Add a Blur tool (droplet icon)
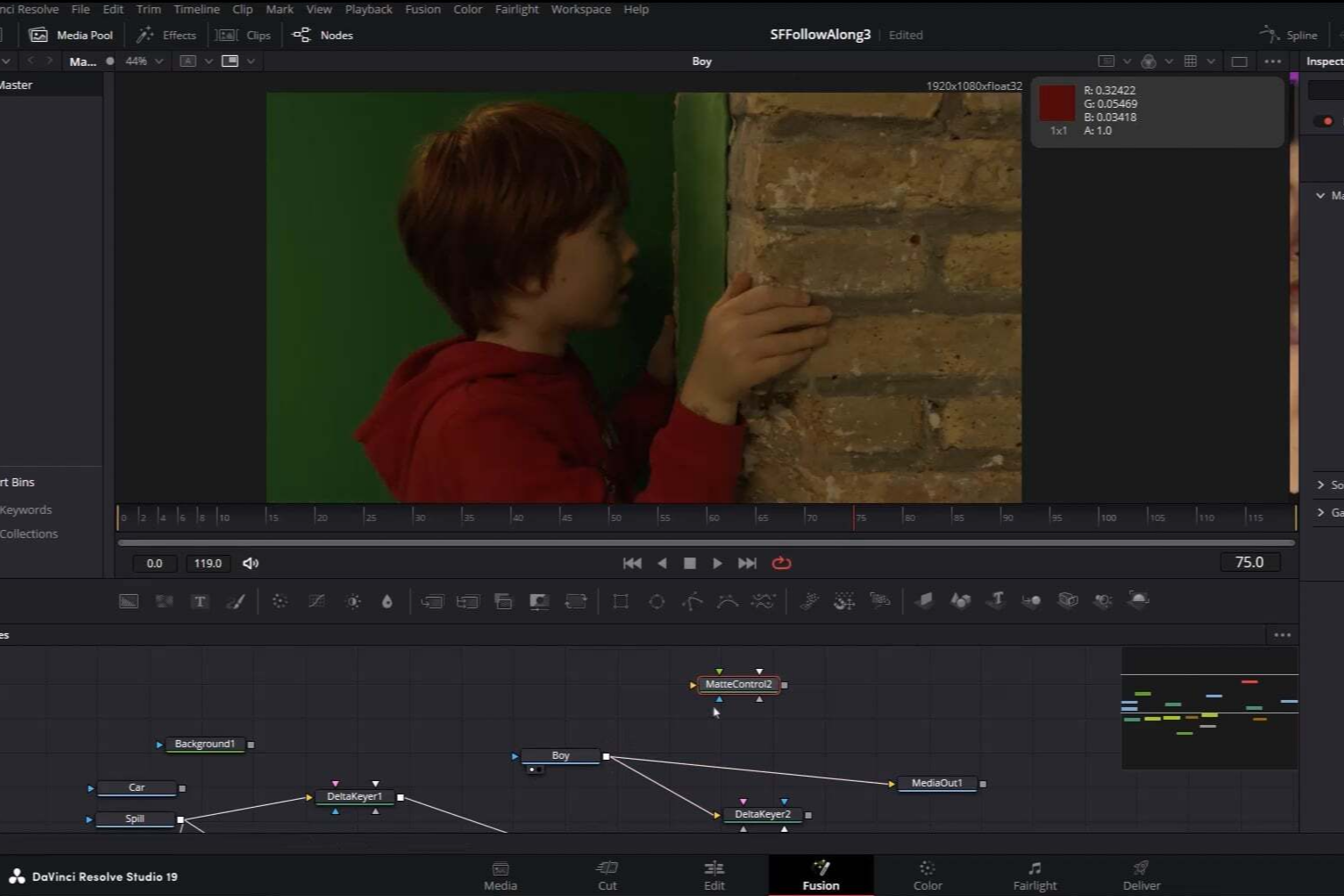1344x896 pixels. click(387, 601)
